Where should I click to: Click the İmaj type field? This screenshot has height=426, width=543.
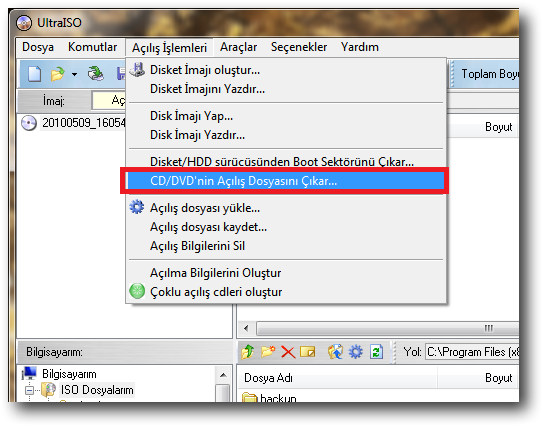click(109, 100)
